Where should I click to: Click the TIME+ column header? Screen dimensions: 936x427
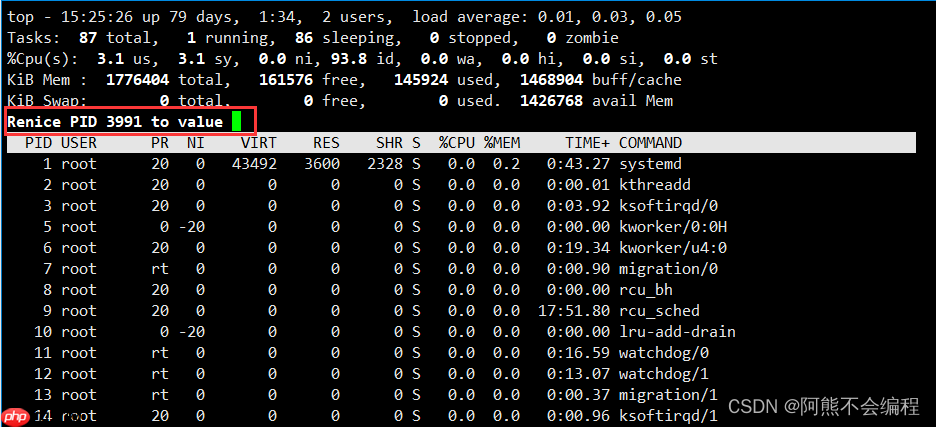point(587,143)
